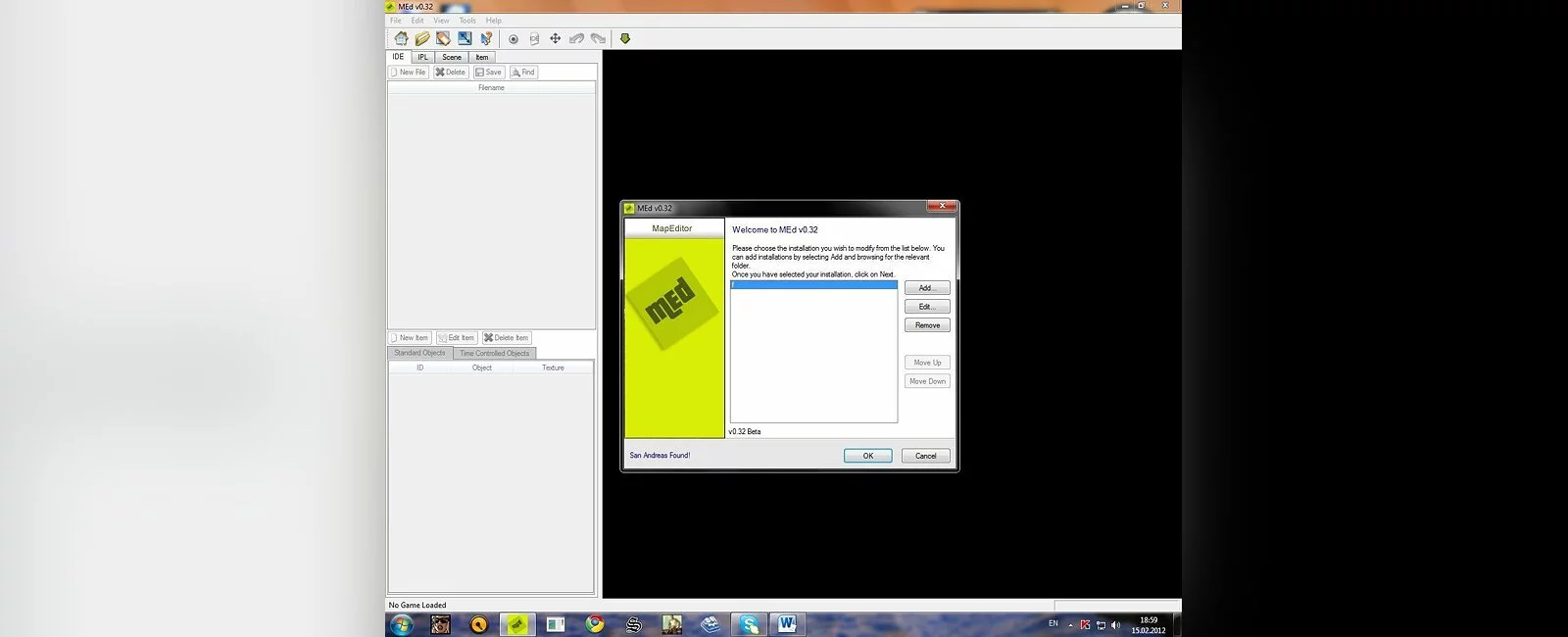The height and width of the screenshot is (637, 1568).
Task: Click the Move Down button
Action: 927,381
